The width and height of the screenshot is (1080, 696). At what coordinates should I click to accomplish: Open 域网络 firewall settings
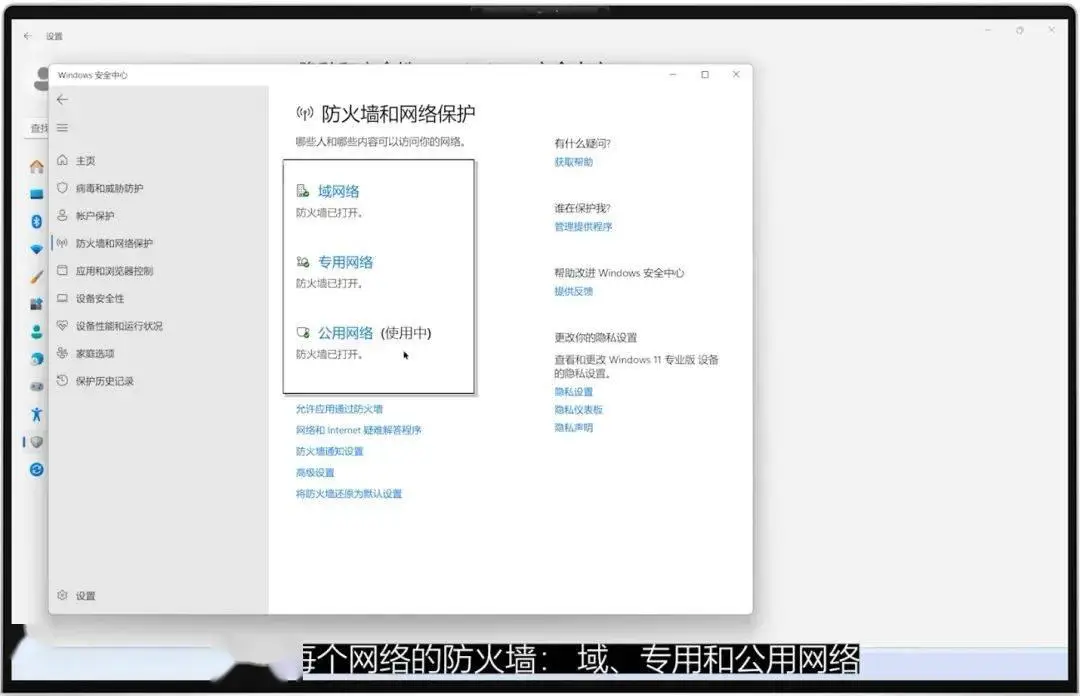(338, 192)
